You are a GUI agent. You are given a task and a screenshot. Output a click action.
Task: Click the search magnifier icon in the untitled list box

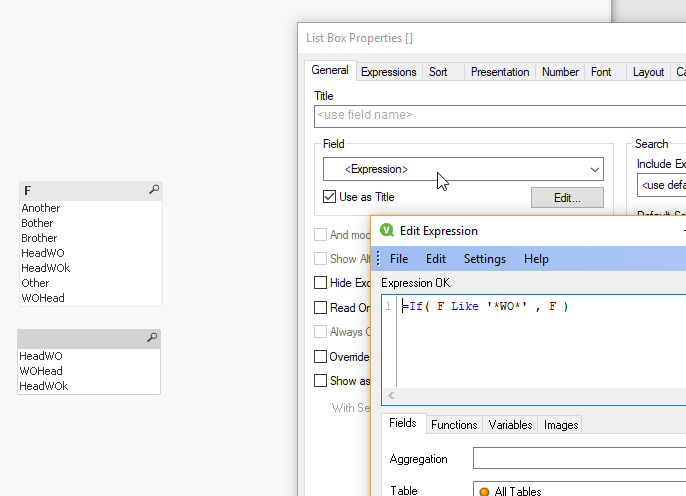tap(152, 337)
